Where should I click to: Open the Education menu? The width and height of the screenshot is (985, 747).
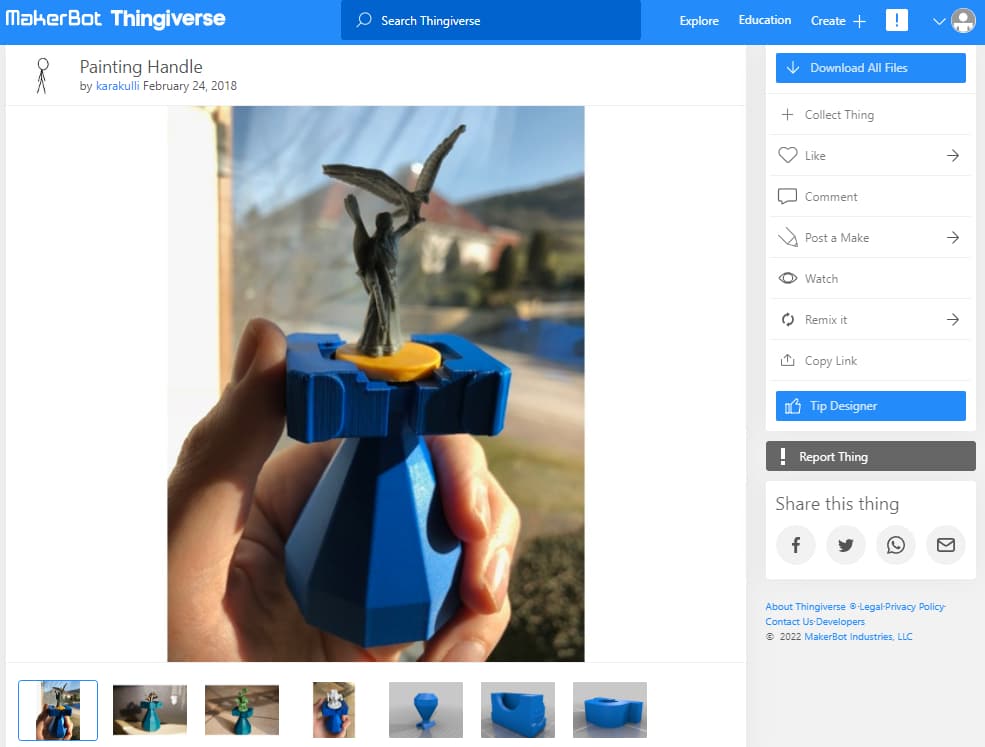pyautogui.click(x=765, y=20)
